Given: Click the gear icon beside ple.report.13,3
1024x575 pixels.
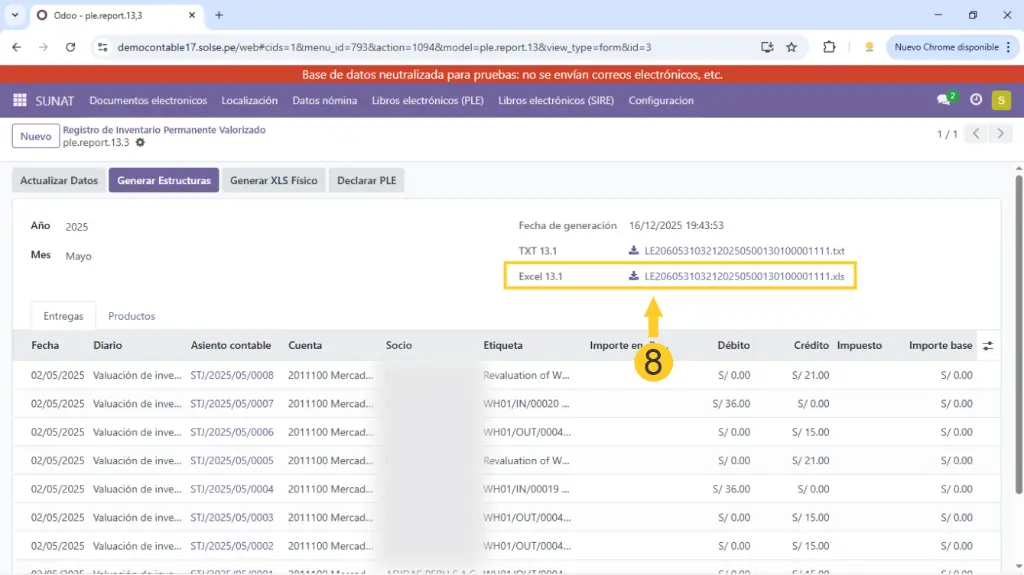Looking at the screenshot, I should [x=140, y=143].
